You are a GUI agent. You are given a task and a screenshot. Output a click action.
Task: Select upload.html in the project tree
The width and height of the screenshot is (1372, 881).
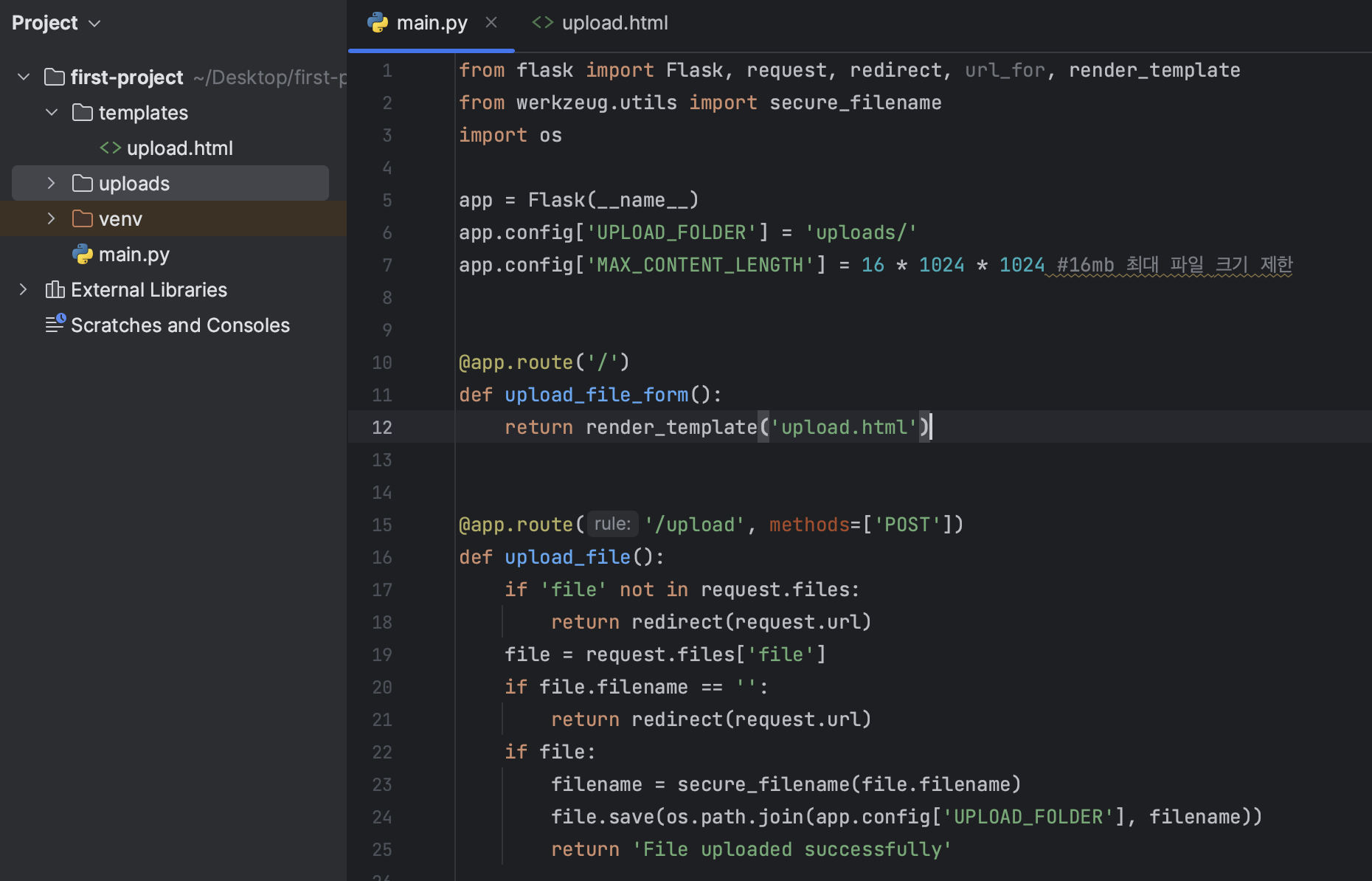179,148
